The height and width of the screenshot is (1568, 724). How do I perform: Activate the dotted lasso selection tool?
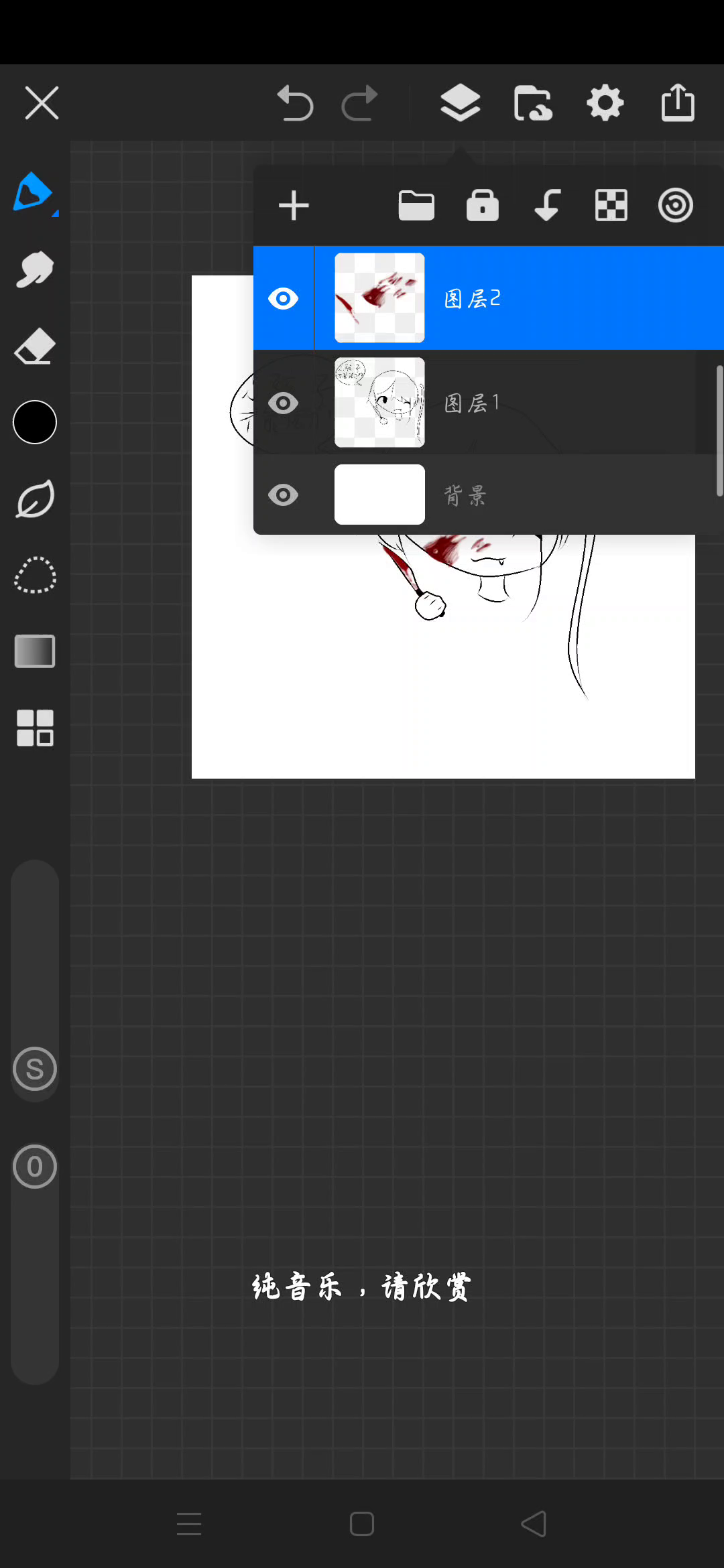[35, 575]
